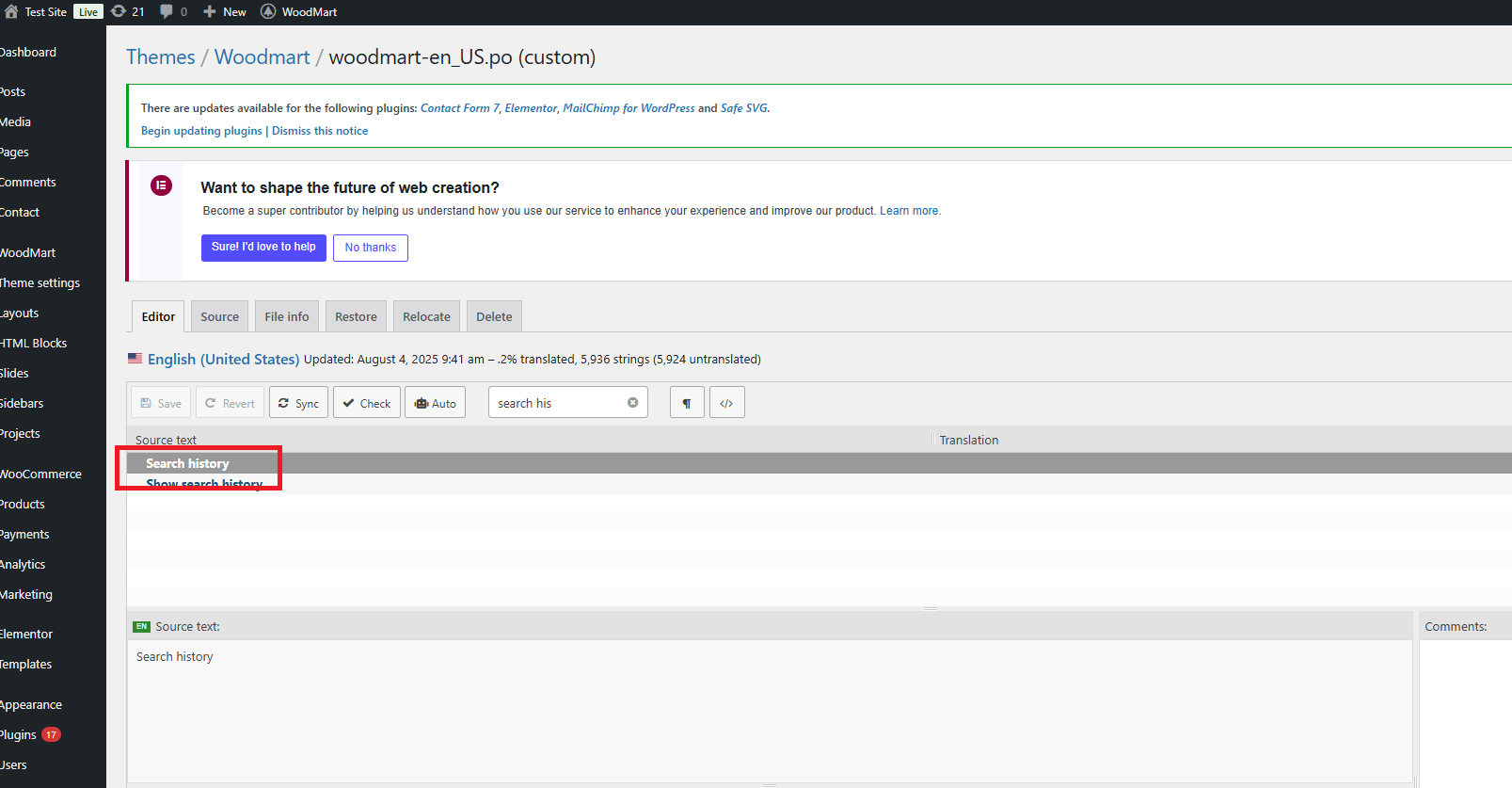
Task: Click the US flag next to English
Action: [x=135, y=359]
